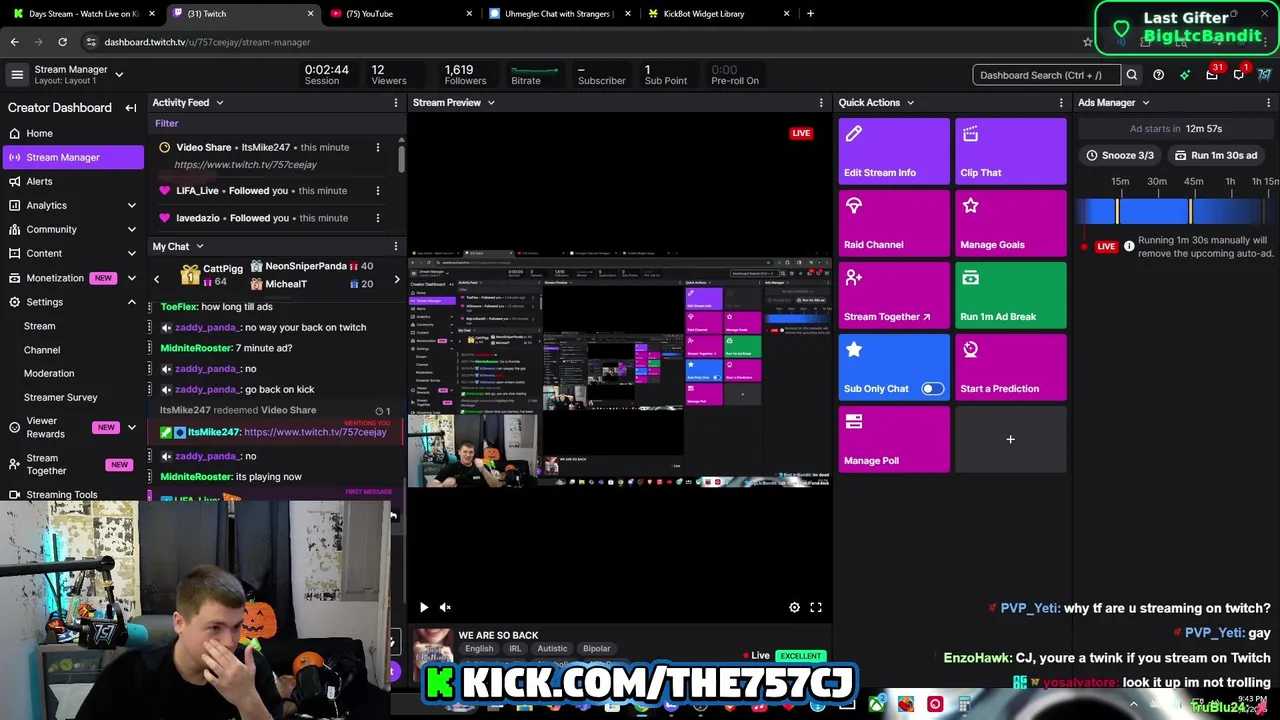
Task: Click the green sparkle icon in header
Action: click(1185, 75)
